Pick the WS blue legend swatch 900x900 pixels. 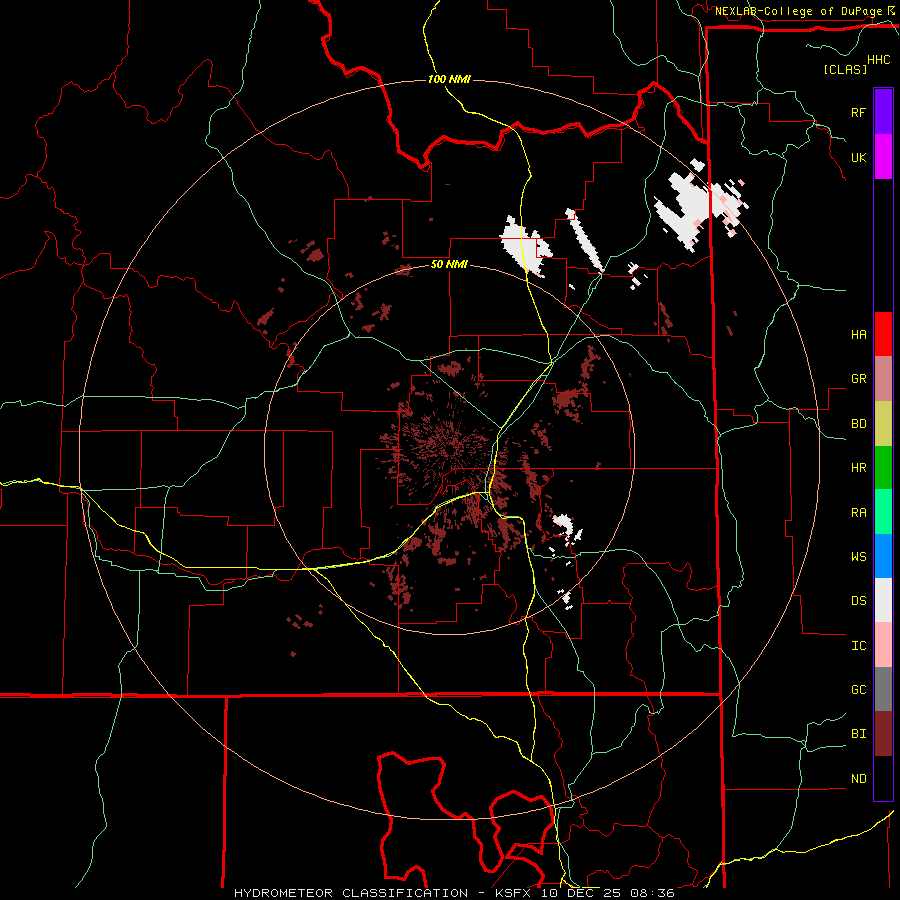883,556
